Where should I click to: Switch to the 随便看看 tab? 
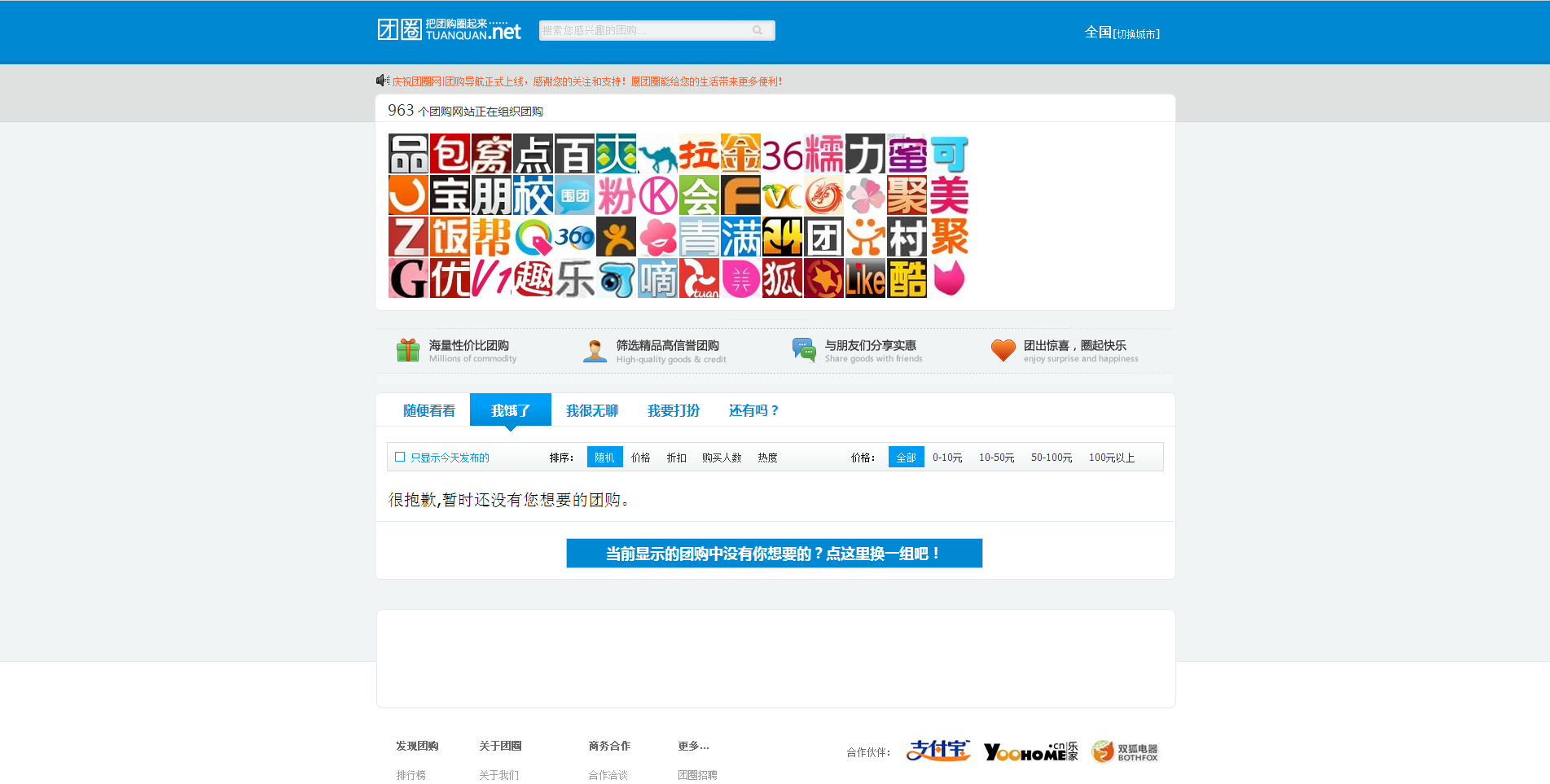[x=429, y=410]
